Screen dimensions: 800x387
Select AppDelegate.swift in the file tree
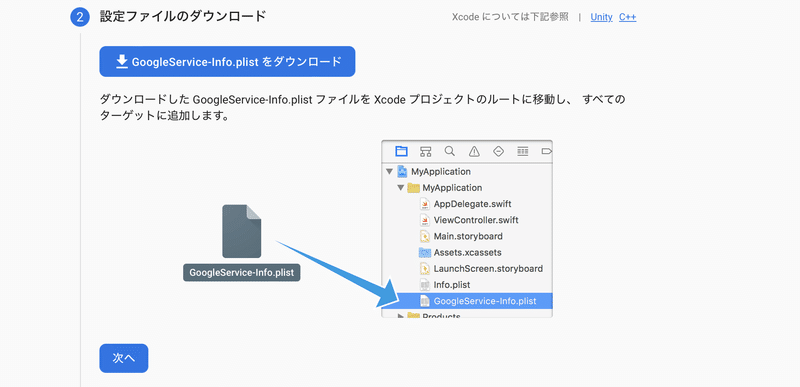tap(472, 204)
